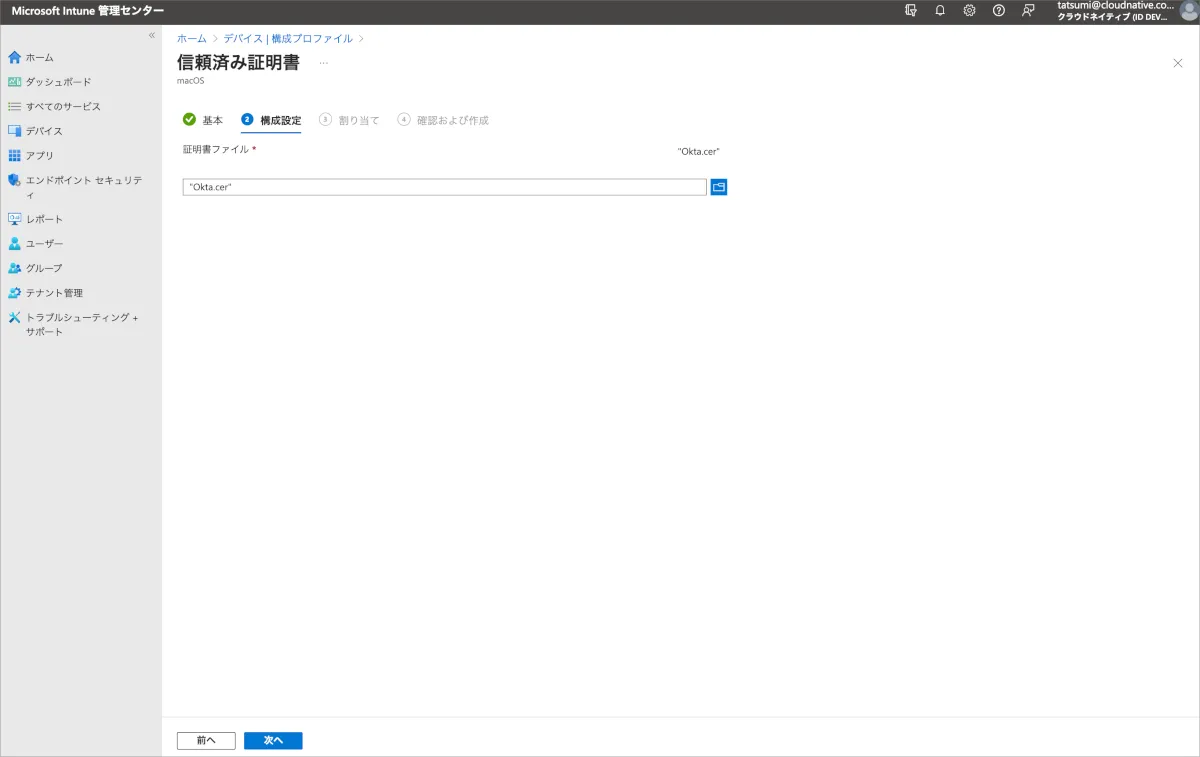
Task: Click the ユーザー person icon
Action: [x=14, y=243]
